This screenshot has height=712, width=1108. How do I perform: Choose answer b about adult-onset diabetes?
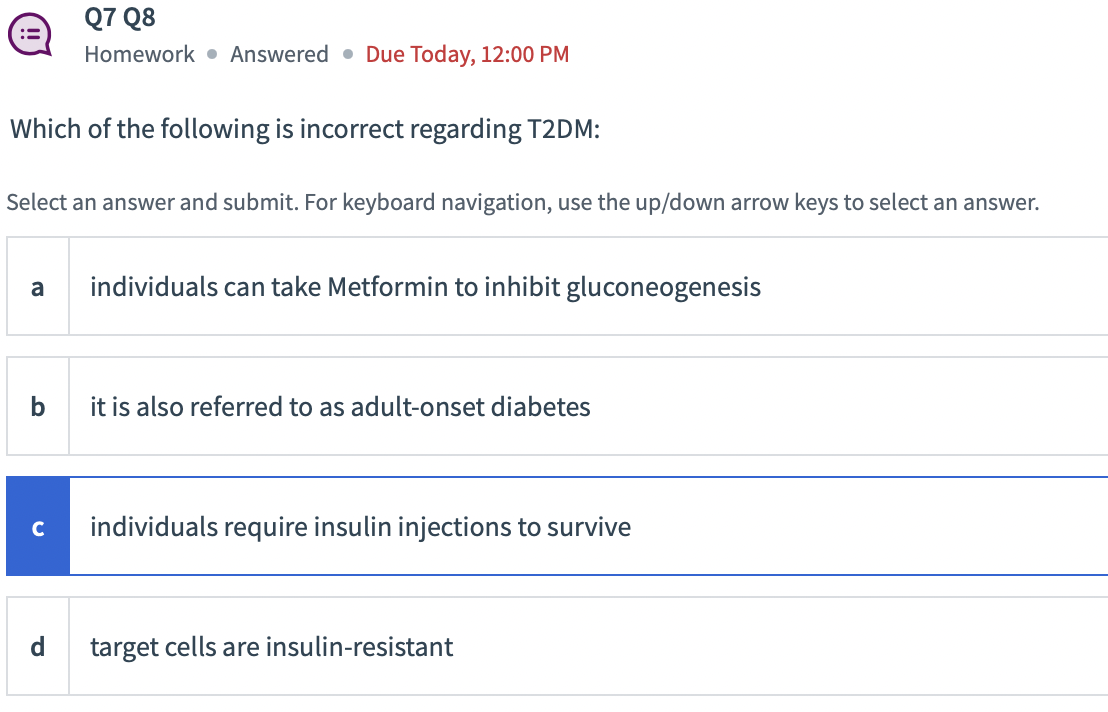557,406
